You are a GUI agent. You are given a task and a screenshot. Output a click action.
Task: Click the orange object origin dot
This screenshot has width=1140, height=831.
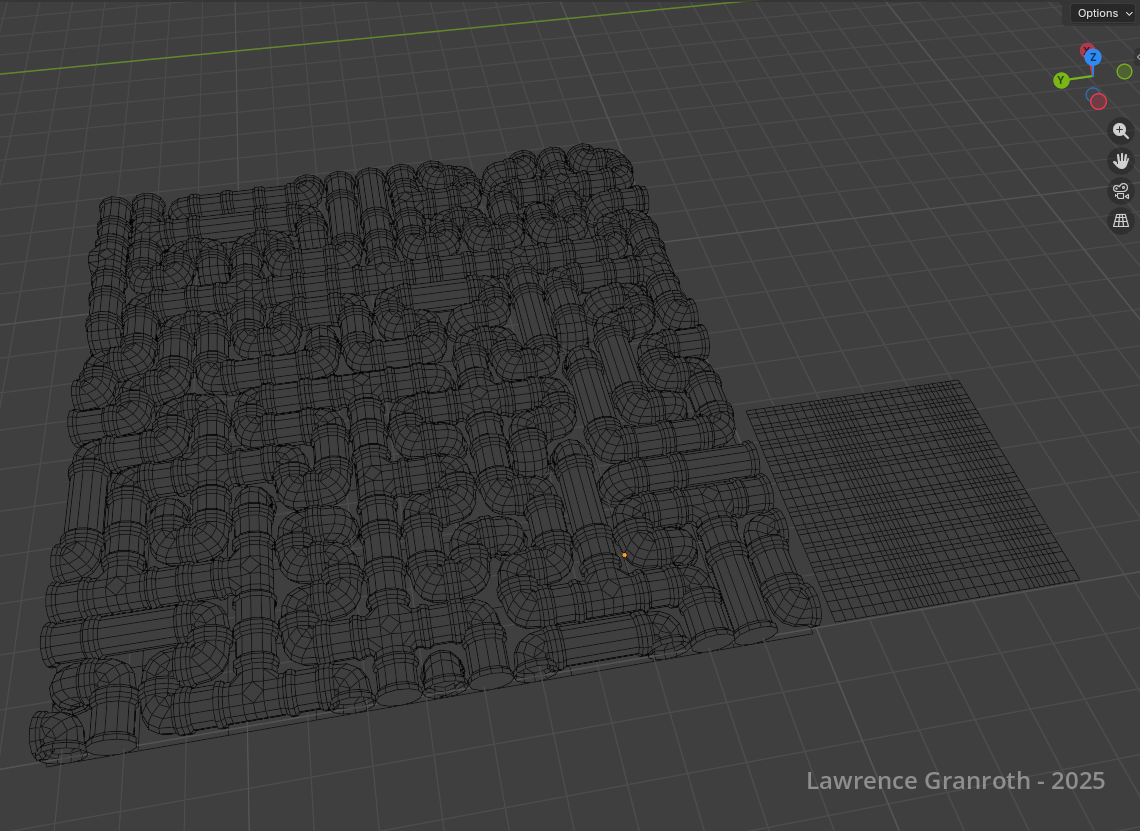tap(624, 555)
